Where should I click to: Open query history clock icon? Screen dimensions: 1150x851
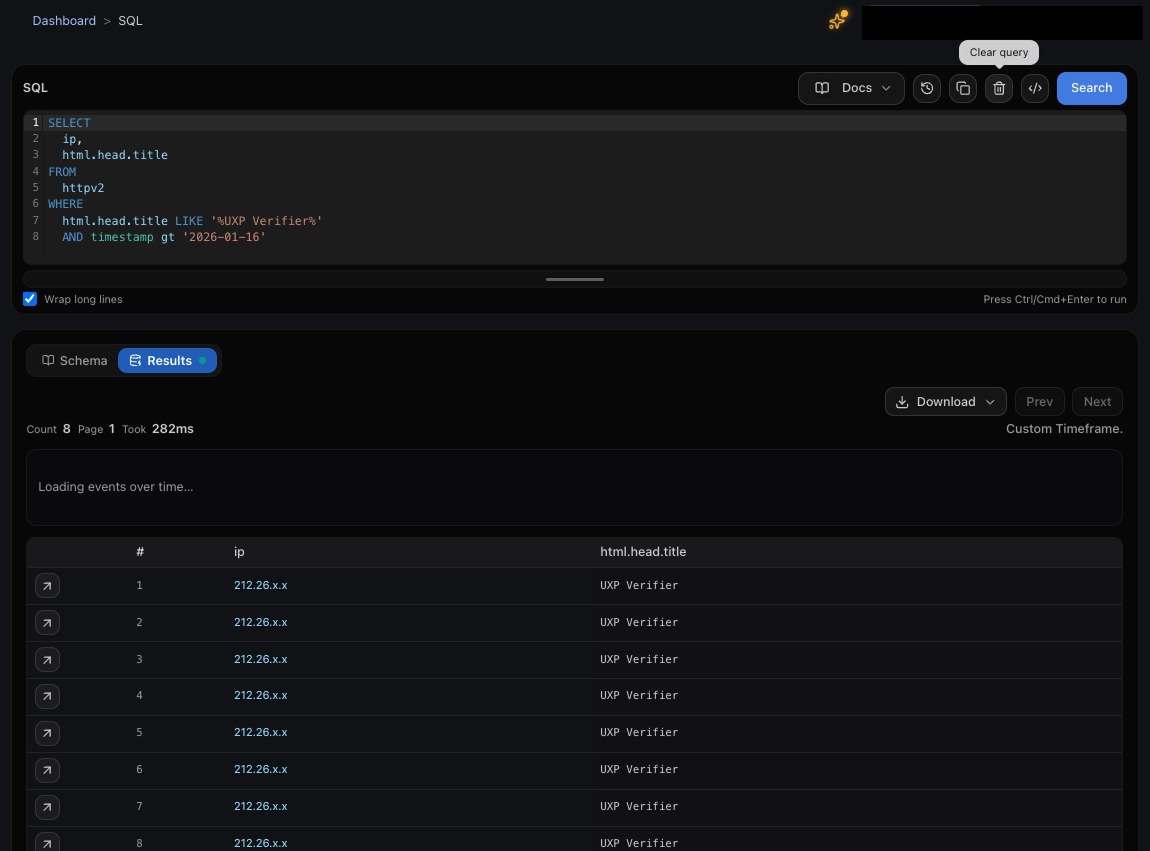(x=927, y=88)
